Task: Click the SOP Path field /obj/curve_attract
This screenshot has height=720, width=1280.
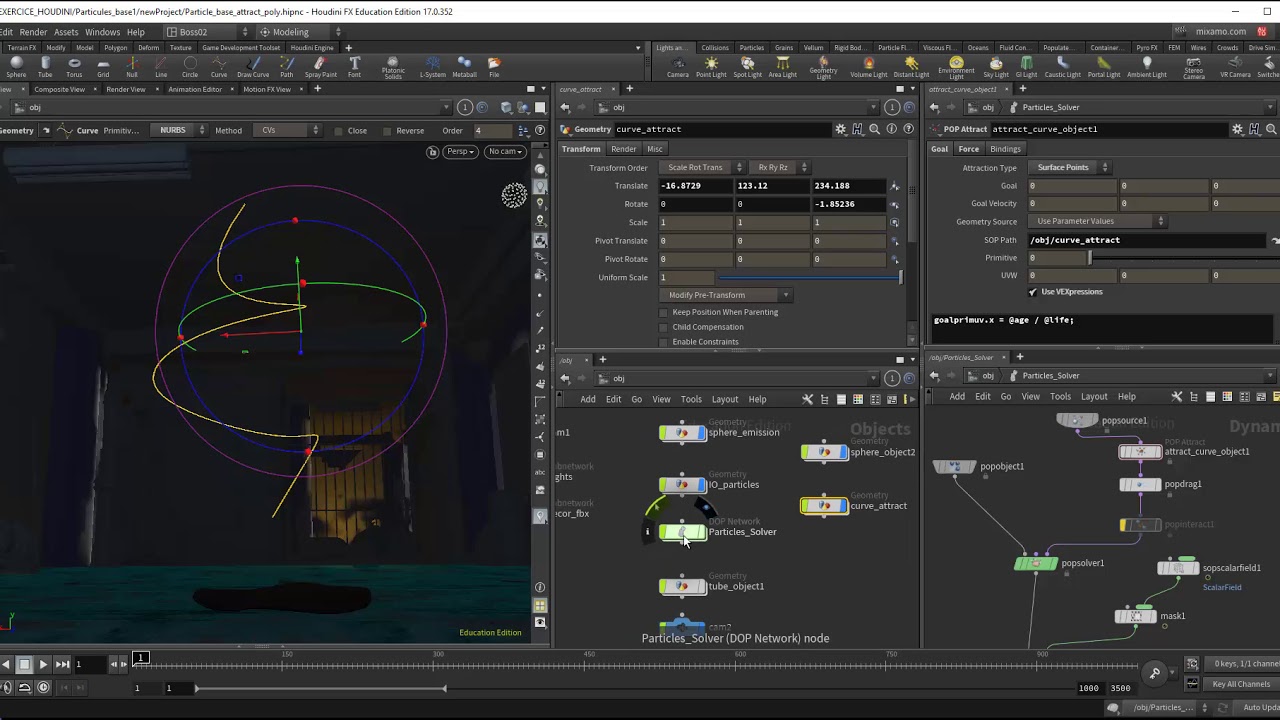Action: click(1147, 240)
